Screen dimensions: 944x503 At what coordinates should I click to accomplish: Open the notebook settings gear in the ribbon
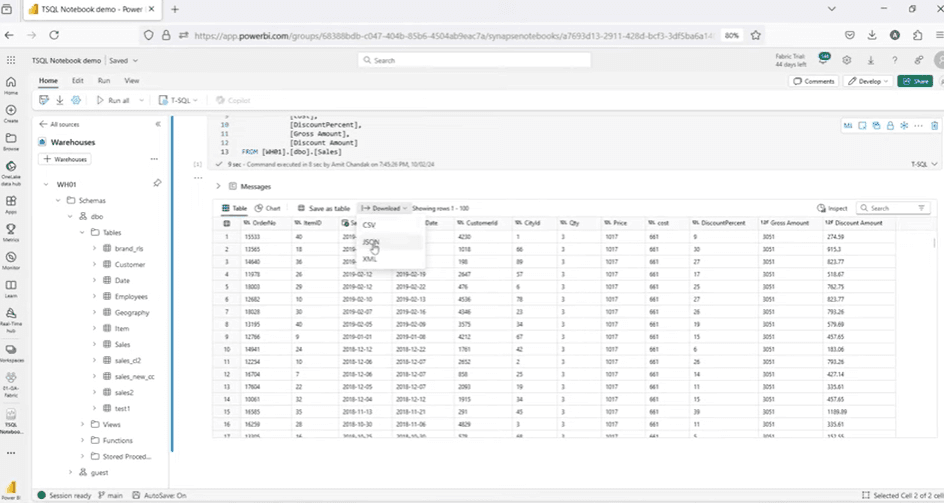[76, 100]
